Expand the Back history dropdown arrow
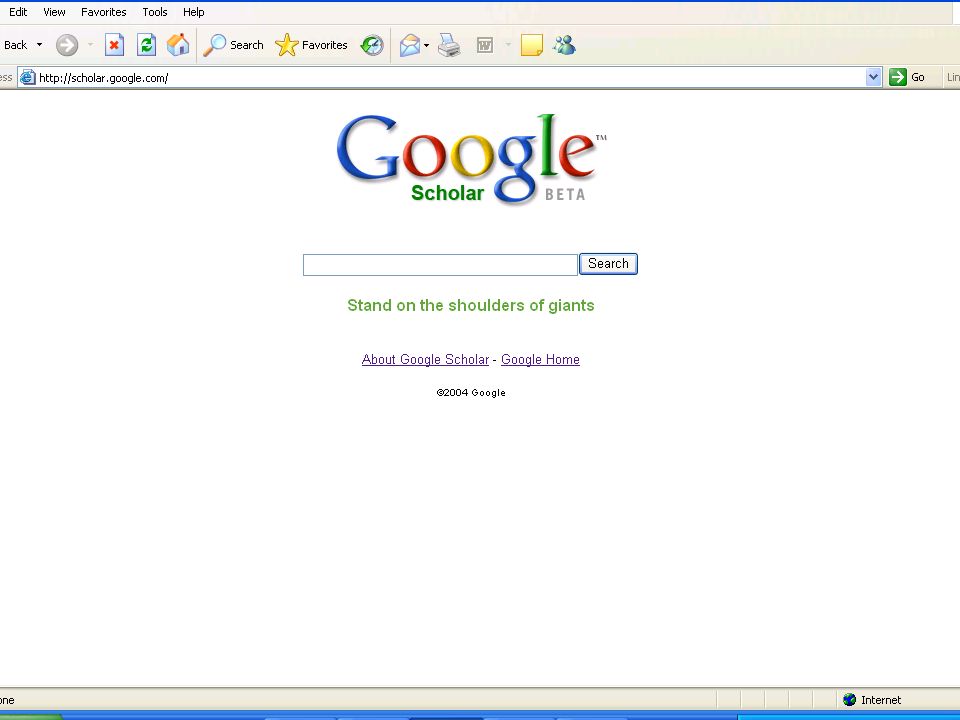960x720 pixels. pyautogui.click(x=40, y=45)
